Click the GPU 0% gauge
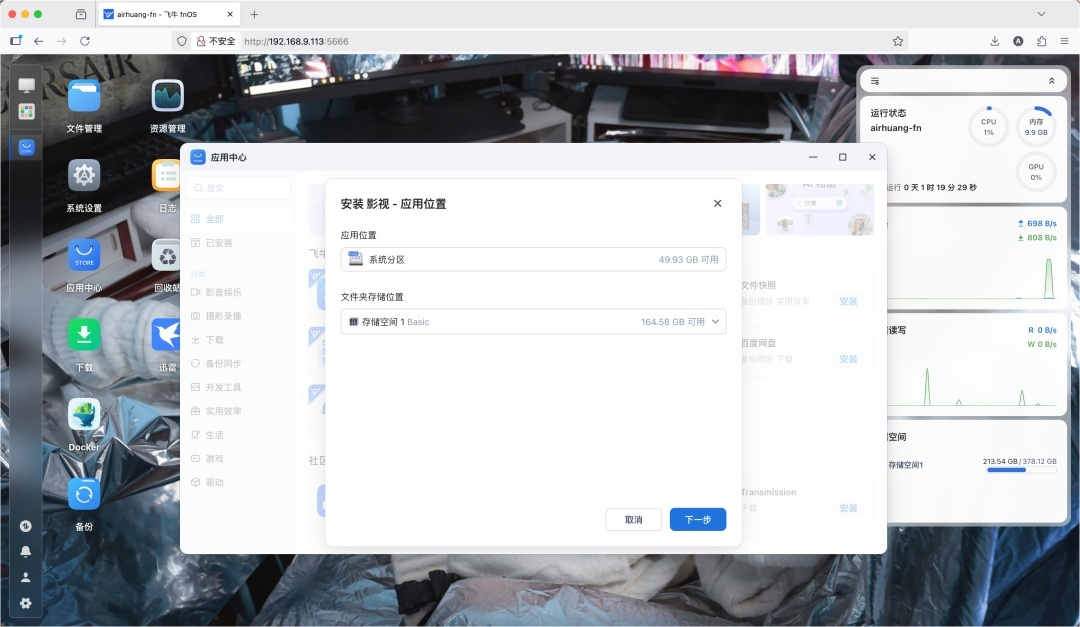The width and height of the screenshot is (1080, 627). pyautogui.click(x=1036, y=172)
